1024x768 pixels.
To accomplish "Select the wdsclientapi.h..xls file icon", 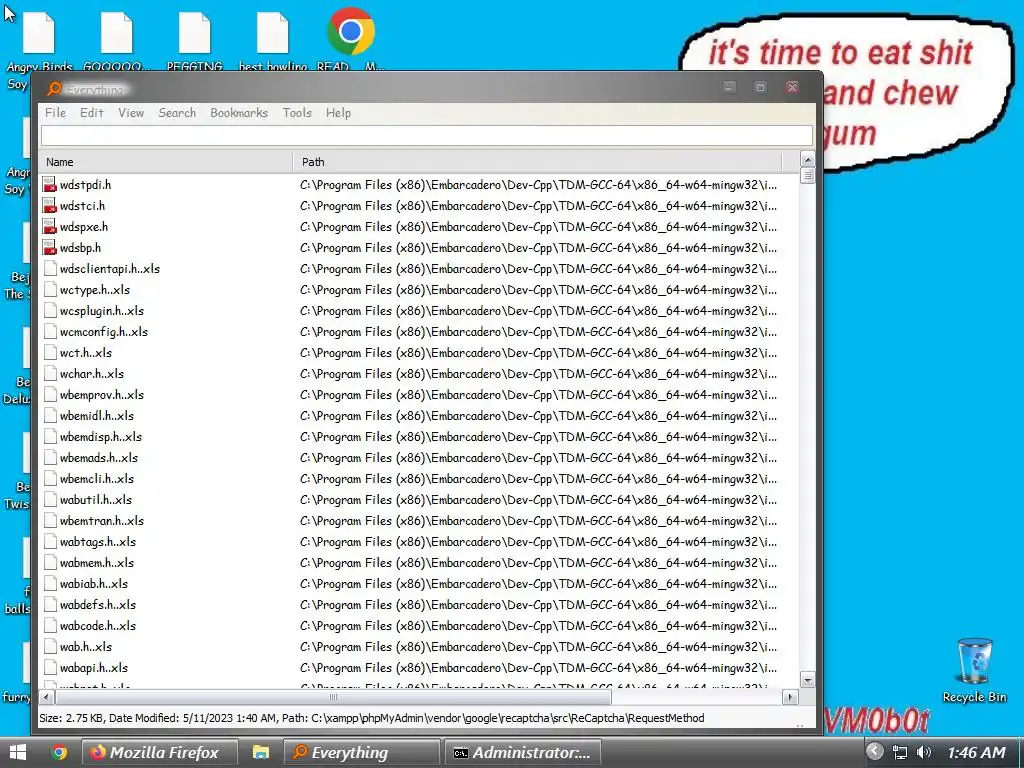I will [50, 268].
